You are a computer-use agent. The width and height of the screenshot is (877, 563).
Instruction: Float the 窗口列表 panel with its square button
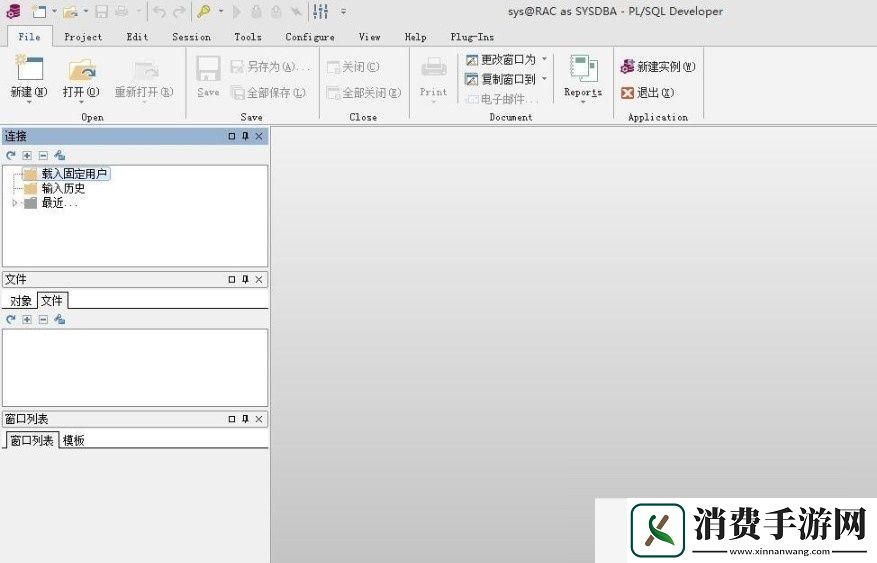[x=232, y=419]
